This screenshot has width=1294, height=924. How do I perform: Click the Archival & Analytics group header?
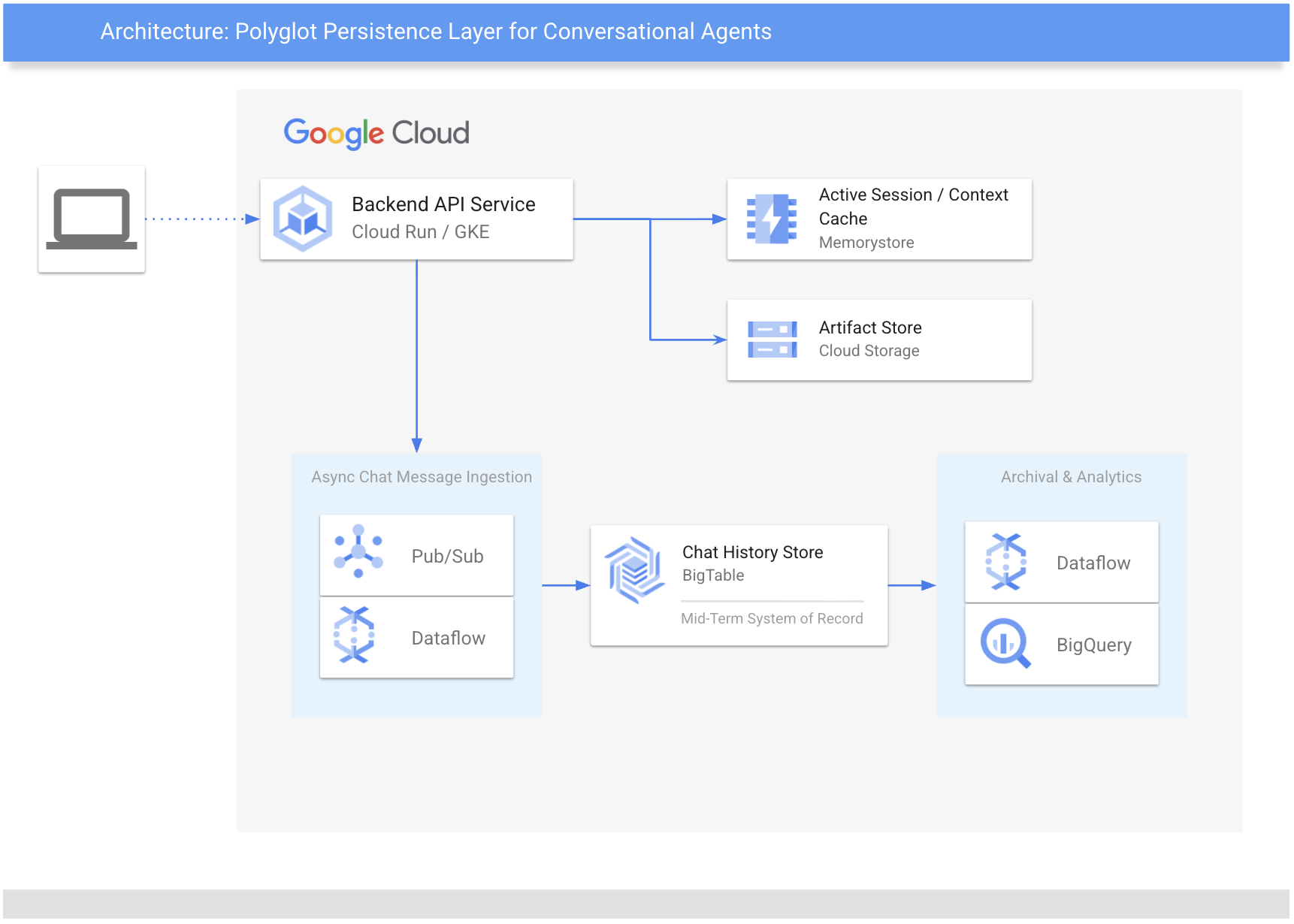click(1070, 476)
